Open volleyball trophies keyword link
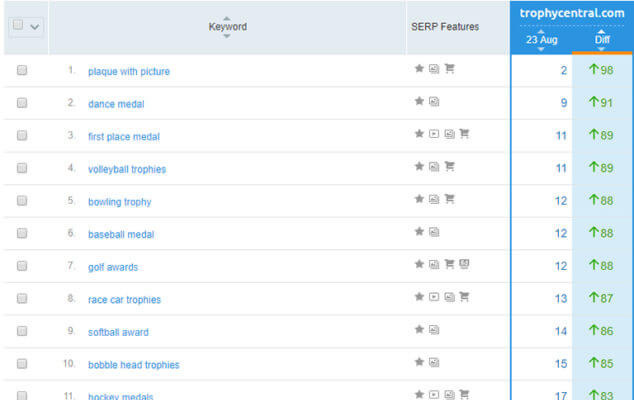The height and width of the screenshot is (400, 634). click(x=127, y=169)
